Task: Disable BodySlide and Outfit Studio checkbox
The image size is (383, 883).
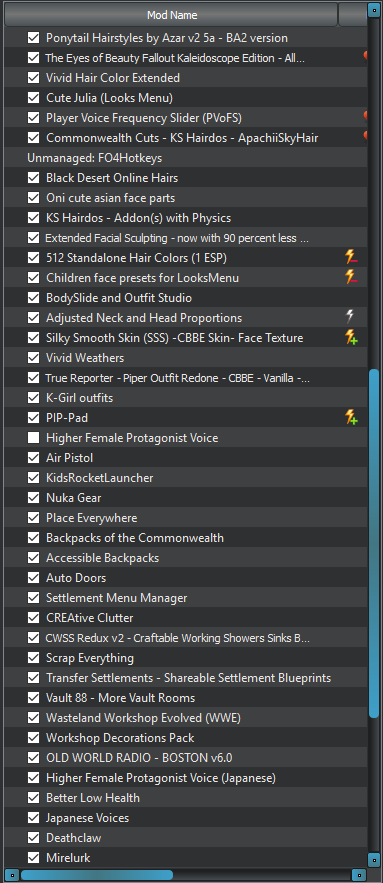Action: 34,298
